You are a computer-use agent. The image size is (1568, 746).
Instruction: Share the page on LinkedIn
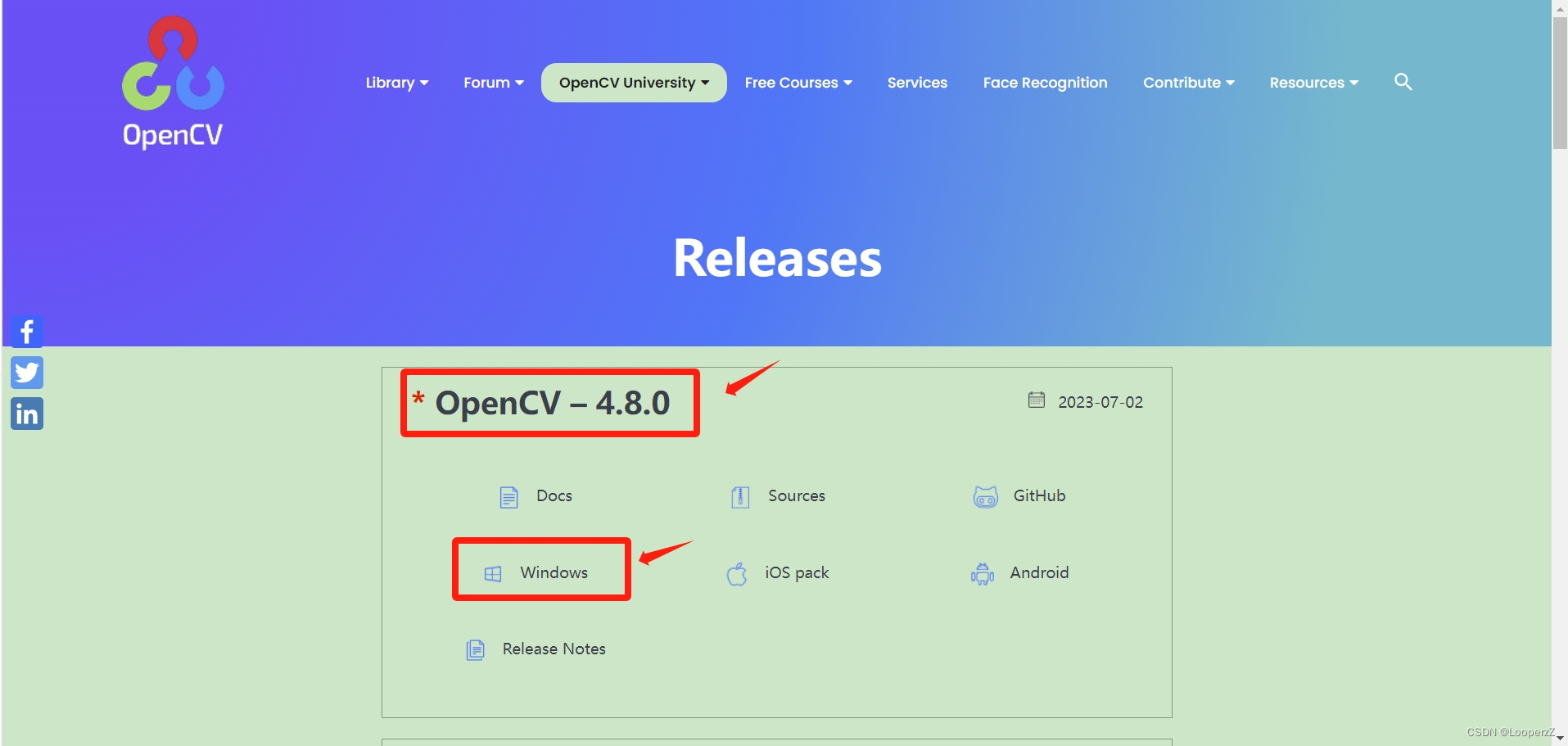pyautogui.click(x=27, y=414)
